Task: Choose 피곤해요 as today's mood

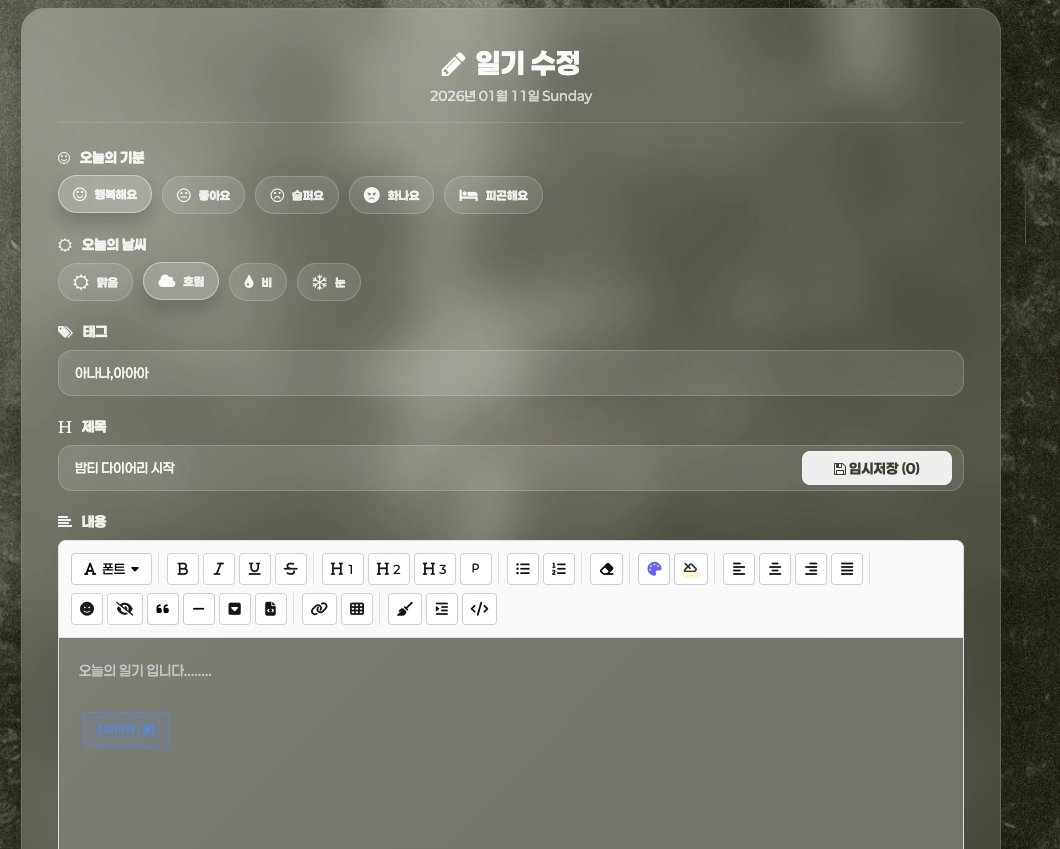Action: tap(493, 196)
